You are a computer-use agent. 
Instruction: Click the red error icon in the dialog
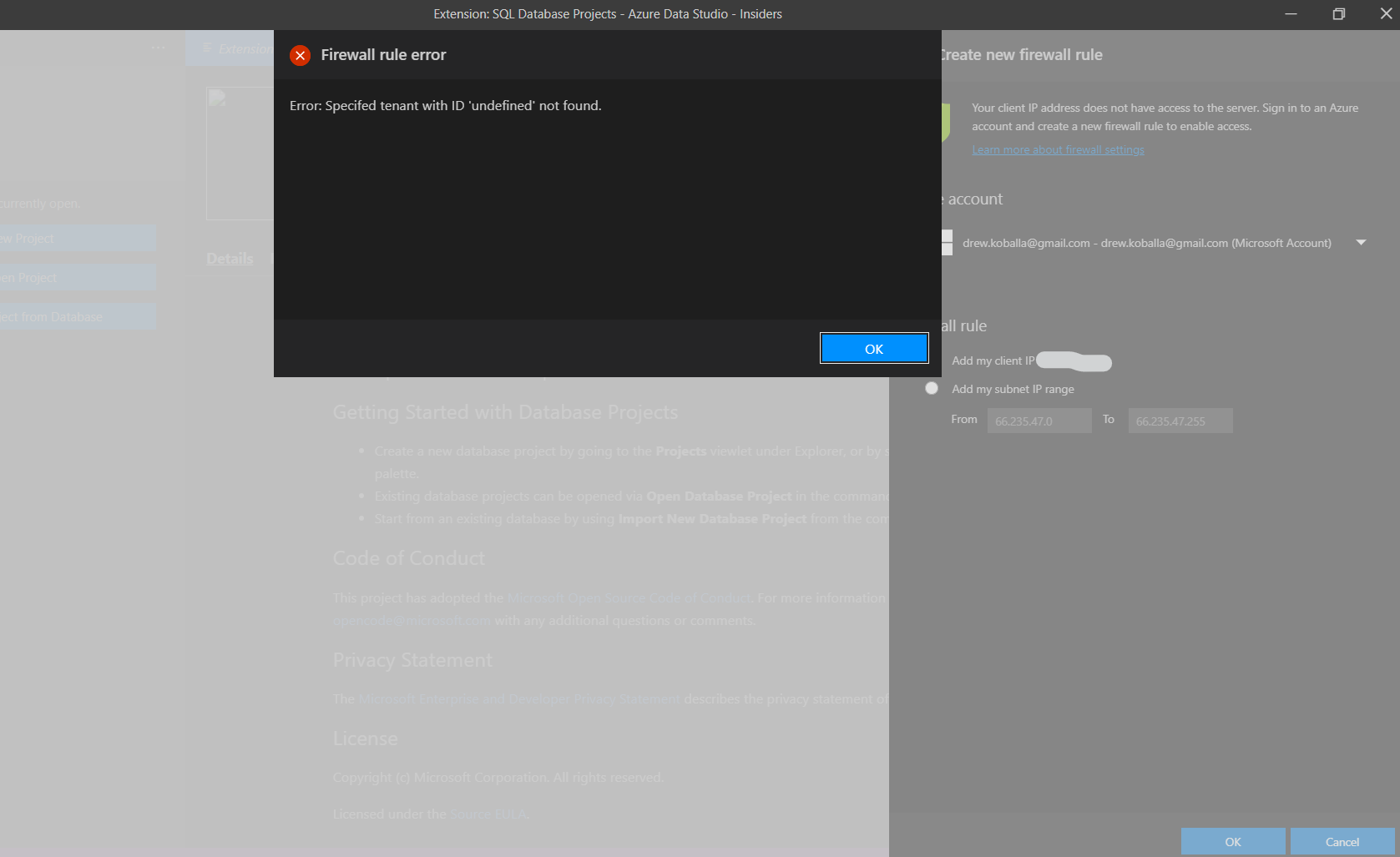pyautogui.click(x=301, y=55)
